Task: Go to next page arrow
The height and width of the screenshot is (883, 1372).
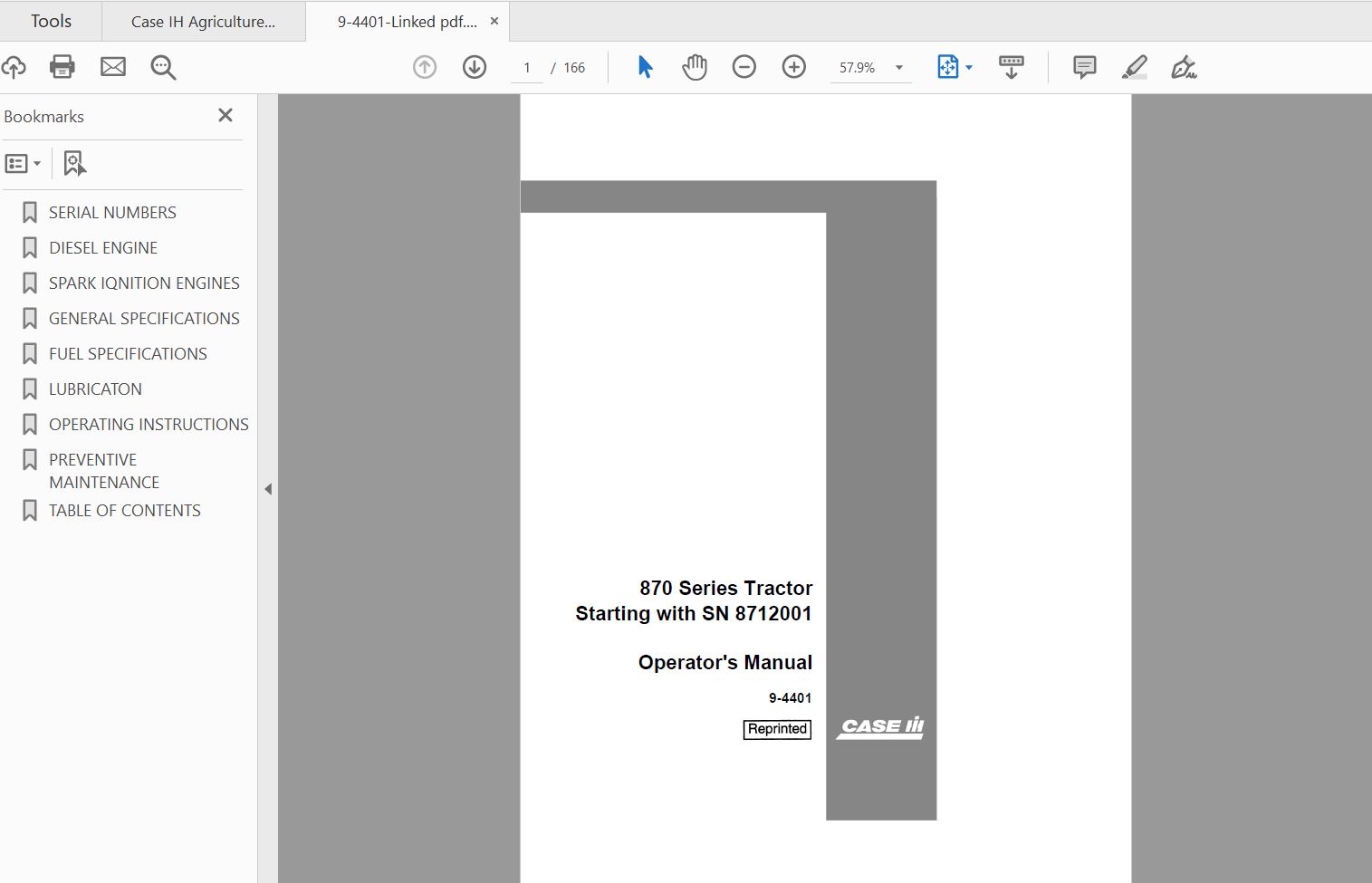Action: pyautogui.click(x=475, y=67)
